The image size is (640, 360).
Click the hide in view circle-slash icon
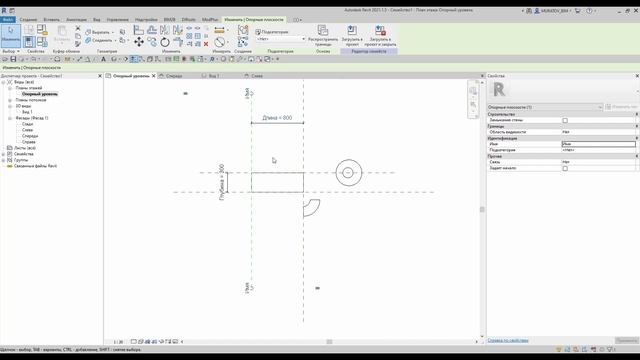coord(220,42)
